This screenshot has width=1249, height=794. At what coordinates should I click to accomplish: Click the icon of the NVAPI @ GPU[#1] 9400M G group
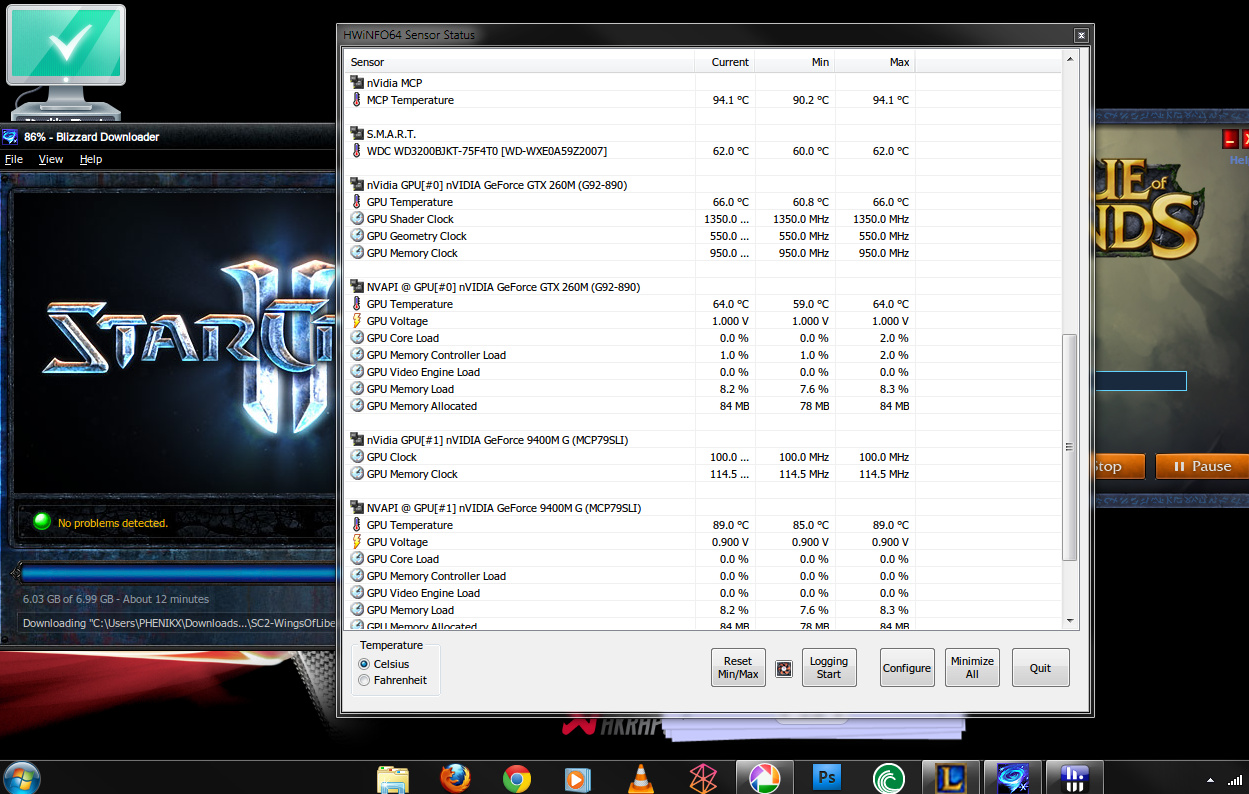pyautogui.click(x=357, y=508)
